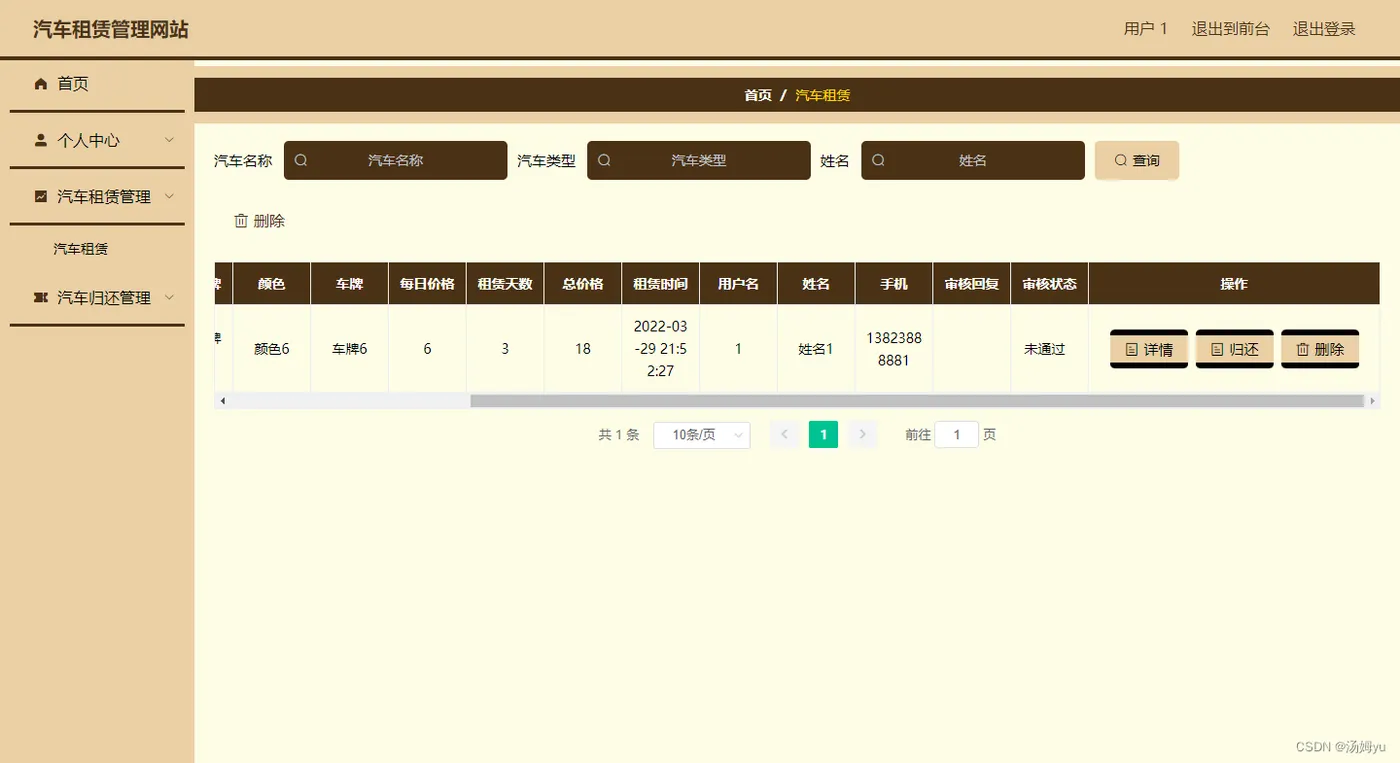The width and height of the screenshot is (1400, 763).
Task: Click the 汽车名称 input field
Action: (x=396, y=160)
